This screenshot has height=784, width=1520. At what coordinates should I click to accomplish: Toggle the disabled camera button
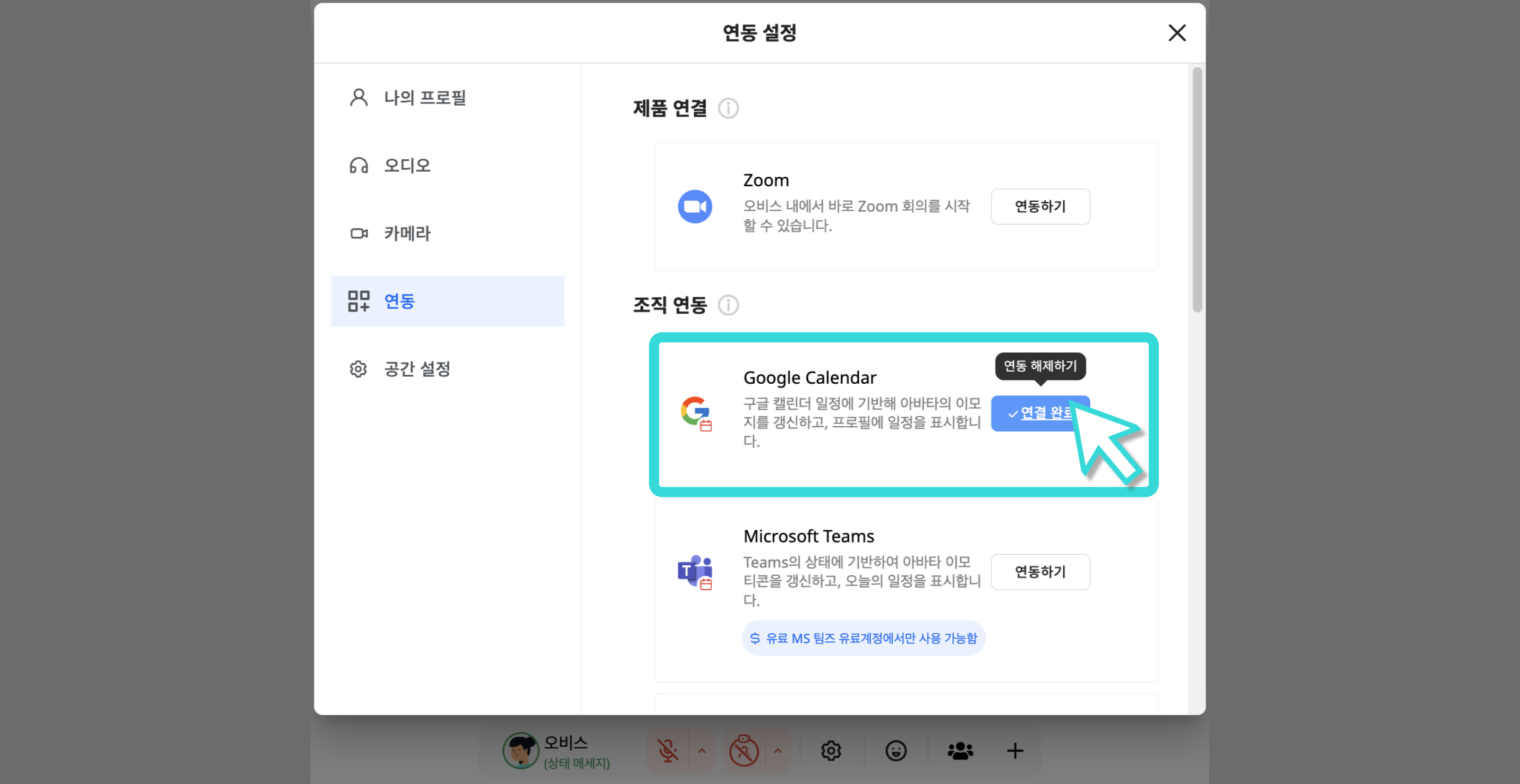coord(744,751)
